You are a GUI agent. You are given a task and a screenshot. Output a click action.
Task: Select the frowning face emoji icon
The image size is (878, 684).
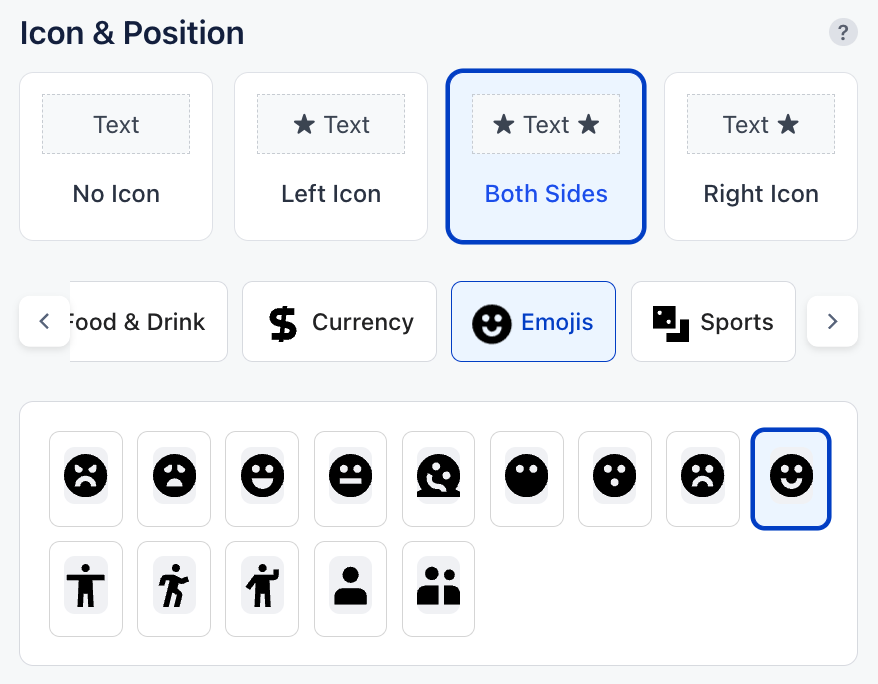(x=703, y=478)
